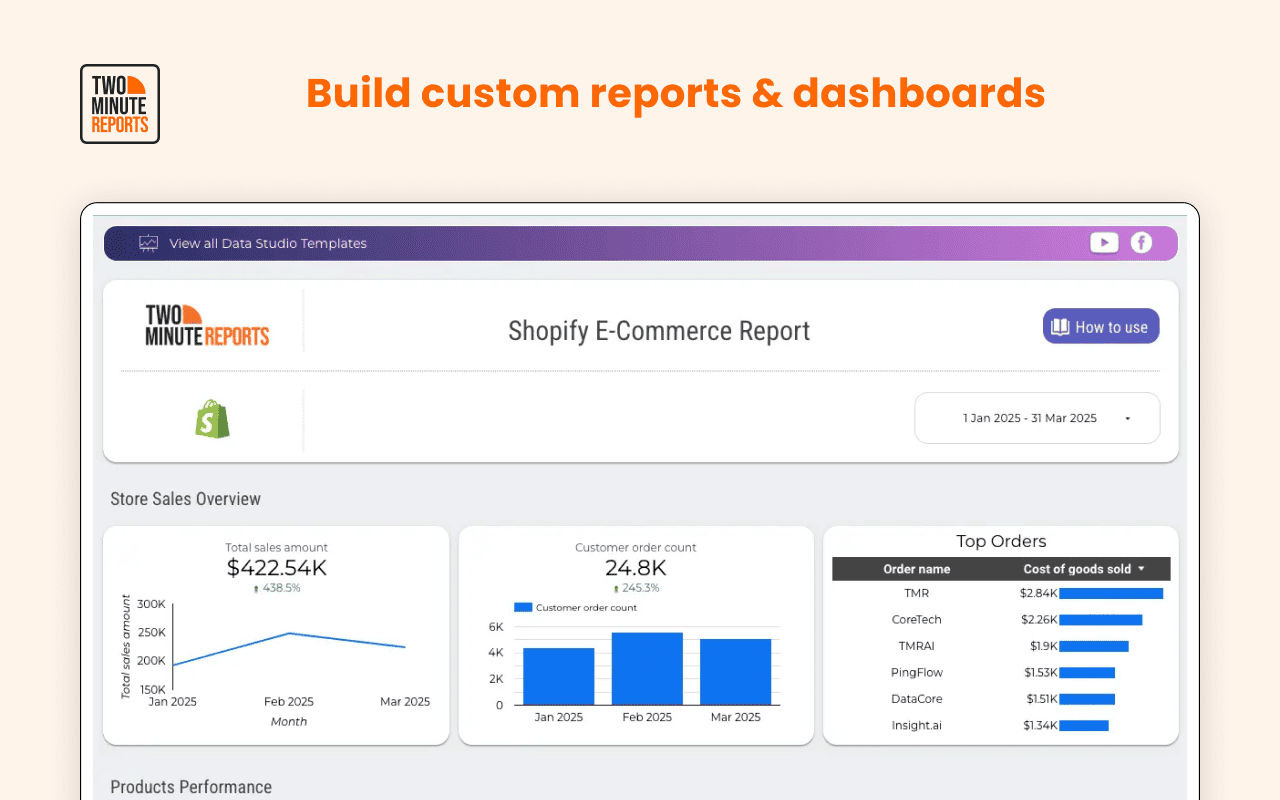Click the $2.26K cost value

(1039, 620)
